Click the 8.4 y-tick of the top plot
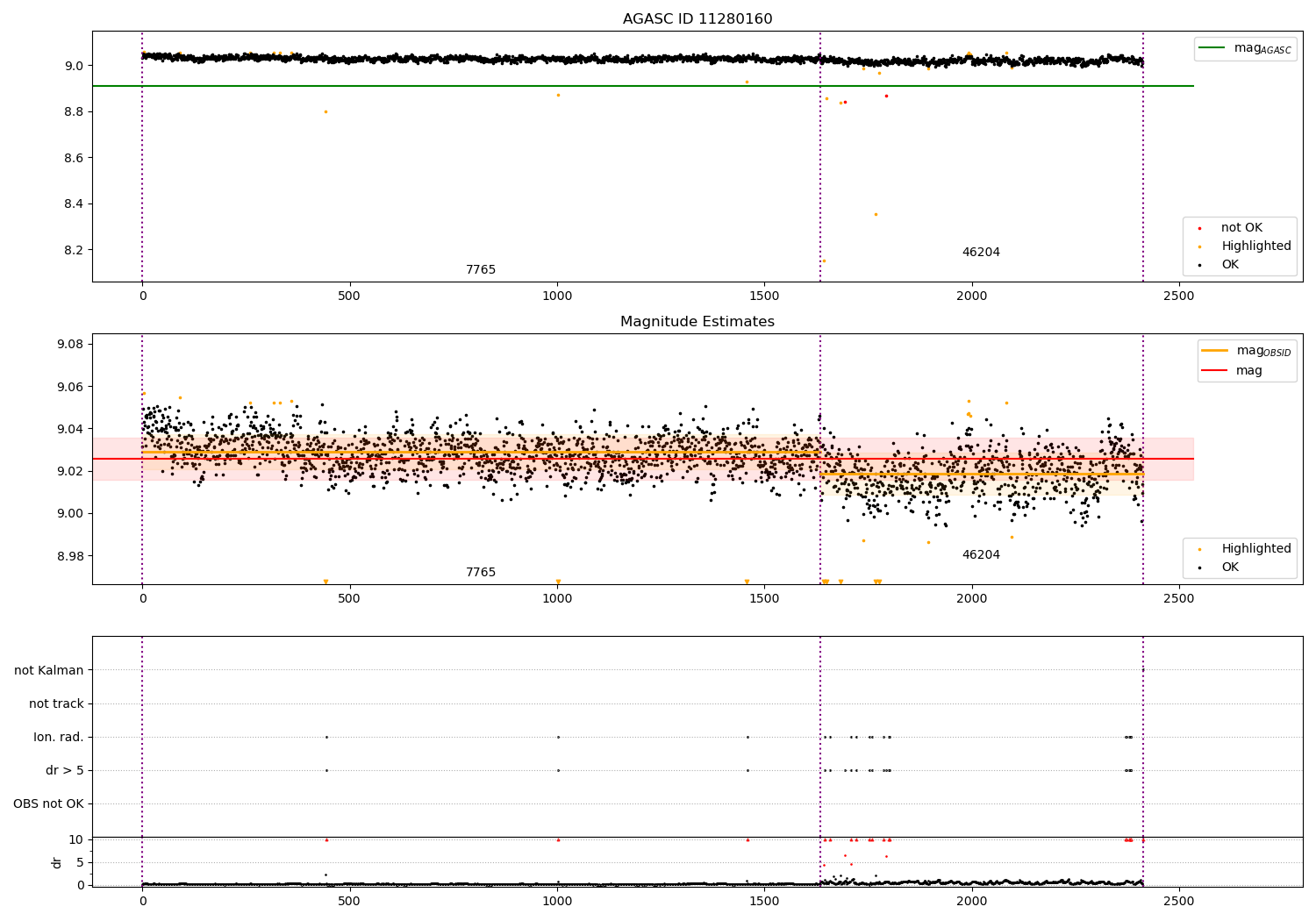 pos(75,204)
